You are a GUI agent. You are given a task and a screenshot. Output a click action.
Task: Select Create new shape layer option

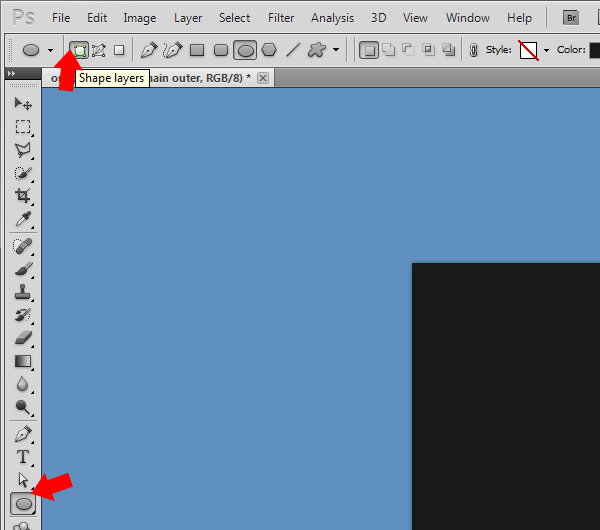(x=369, y=50)
